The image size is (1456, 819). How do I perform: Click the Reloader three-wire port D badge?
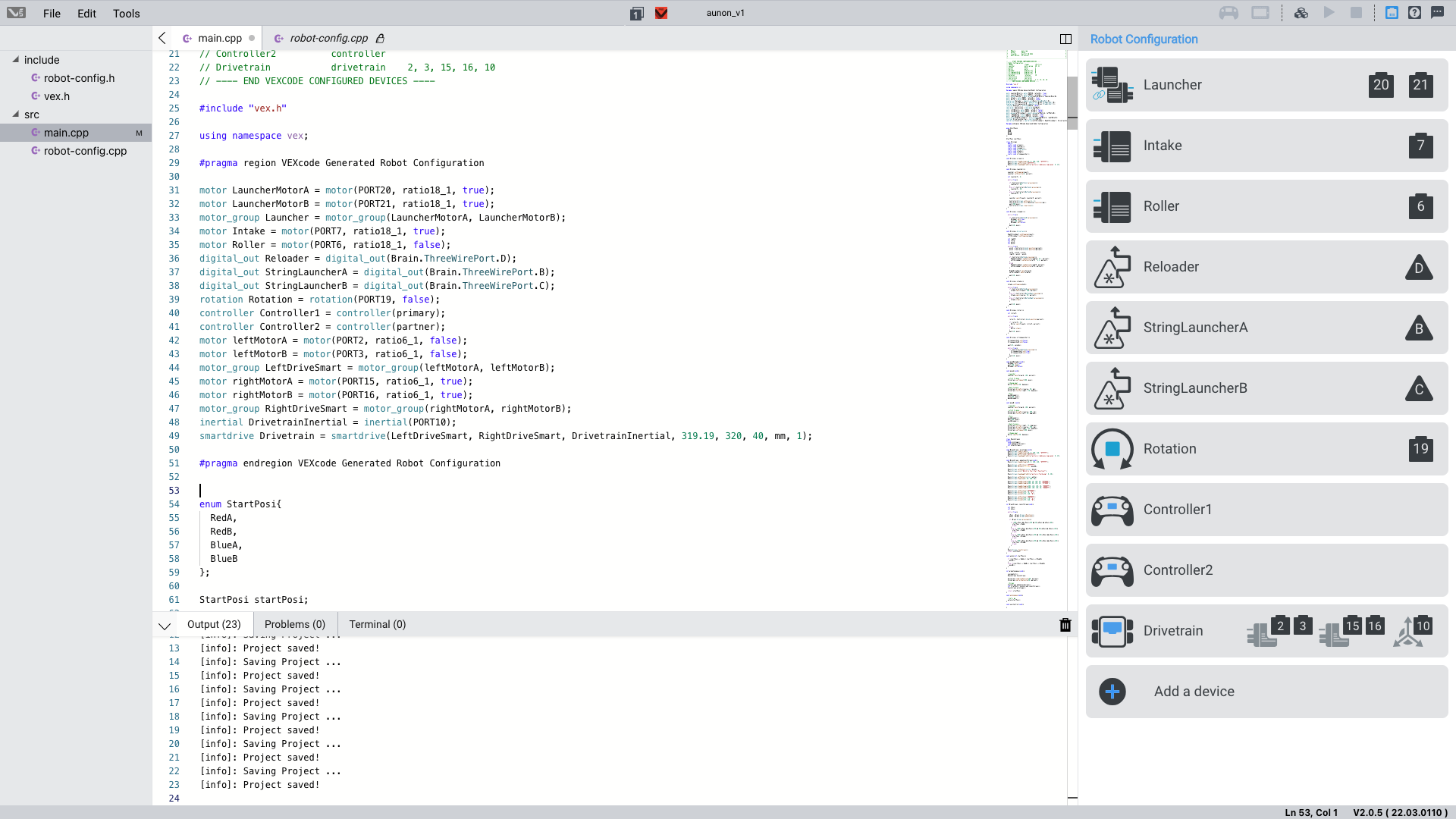[1419, 268]
